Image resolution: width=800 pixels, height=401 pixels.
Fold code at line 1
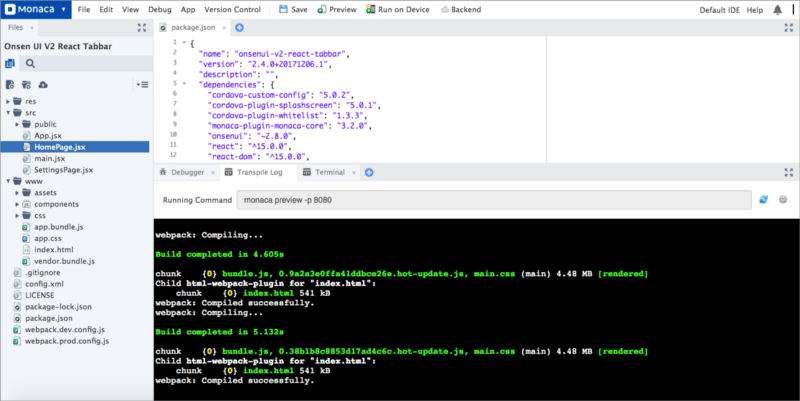pyautogui.click(x=184, y=42)
